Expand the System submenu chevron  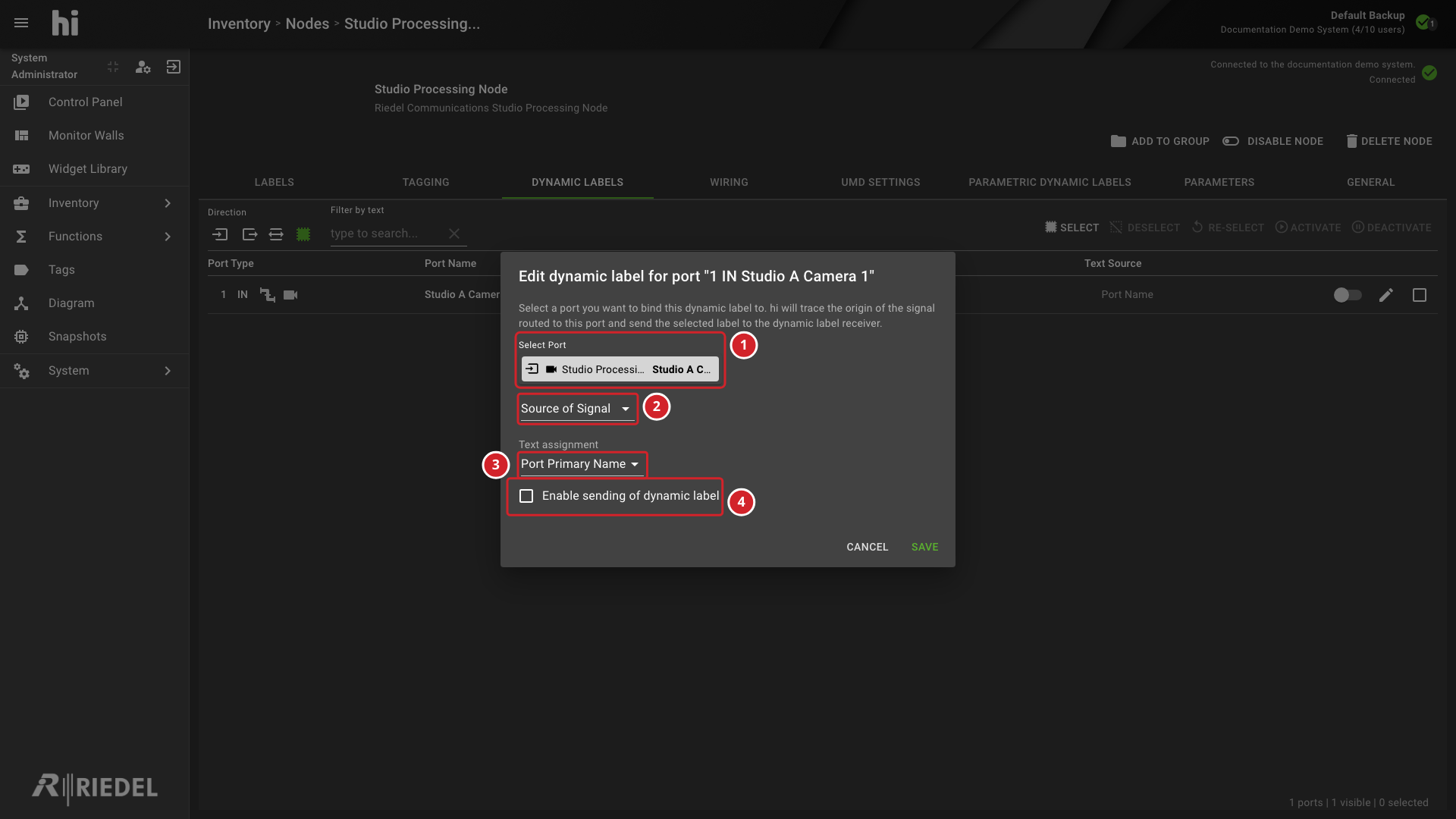tap(168, 370)
